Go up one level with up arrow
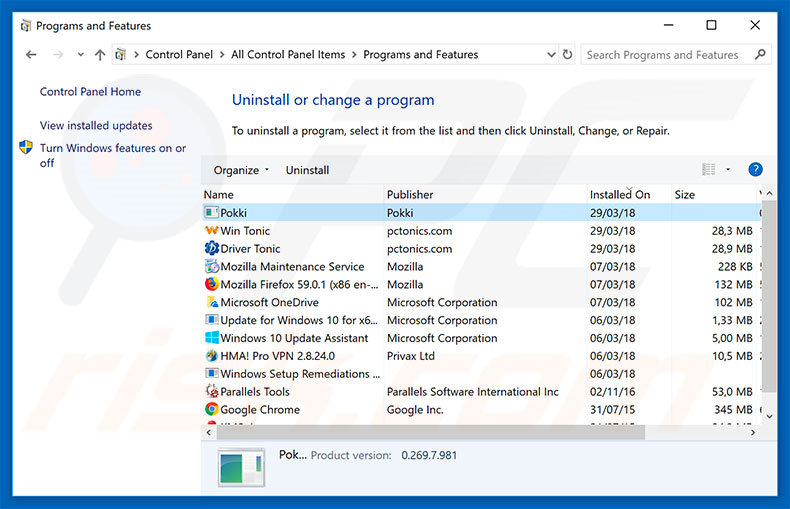 pyautogui.click(x=100, y=54)
